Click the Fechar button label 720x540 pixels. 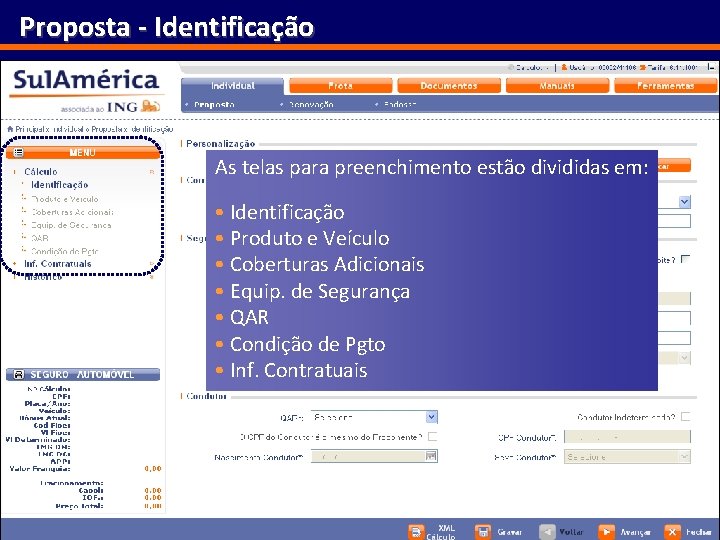click(x=699, y=532)
